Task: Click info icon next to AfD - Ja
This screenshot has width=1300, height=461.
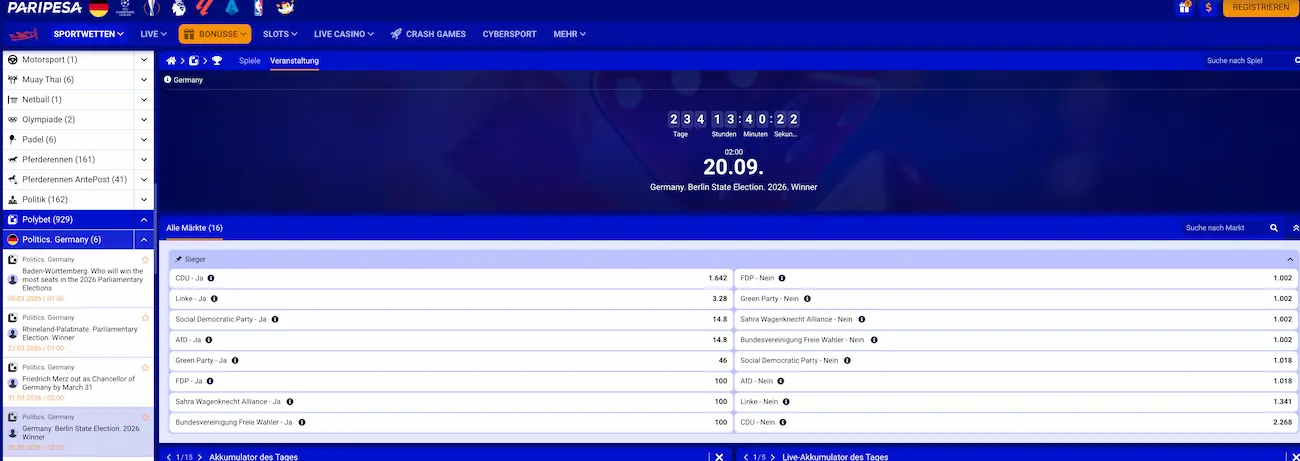Action: (x=211, y=339)
